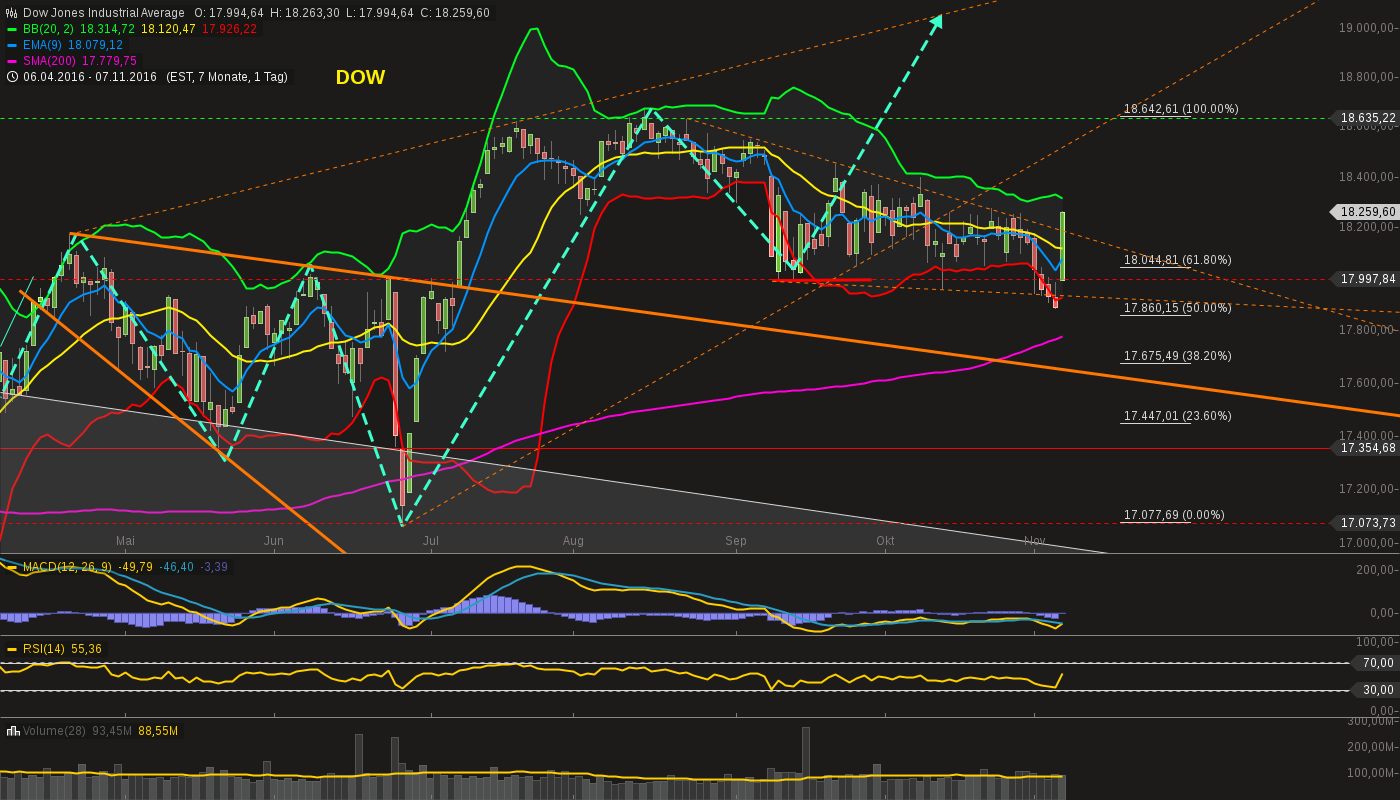Click the volume value 93,45M
Viewport: 1400px width, 800px height.
pyautogui.click(x=112, y=731)
